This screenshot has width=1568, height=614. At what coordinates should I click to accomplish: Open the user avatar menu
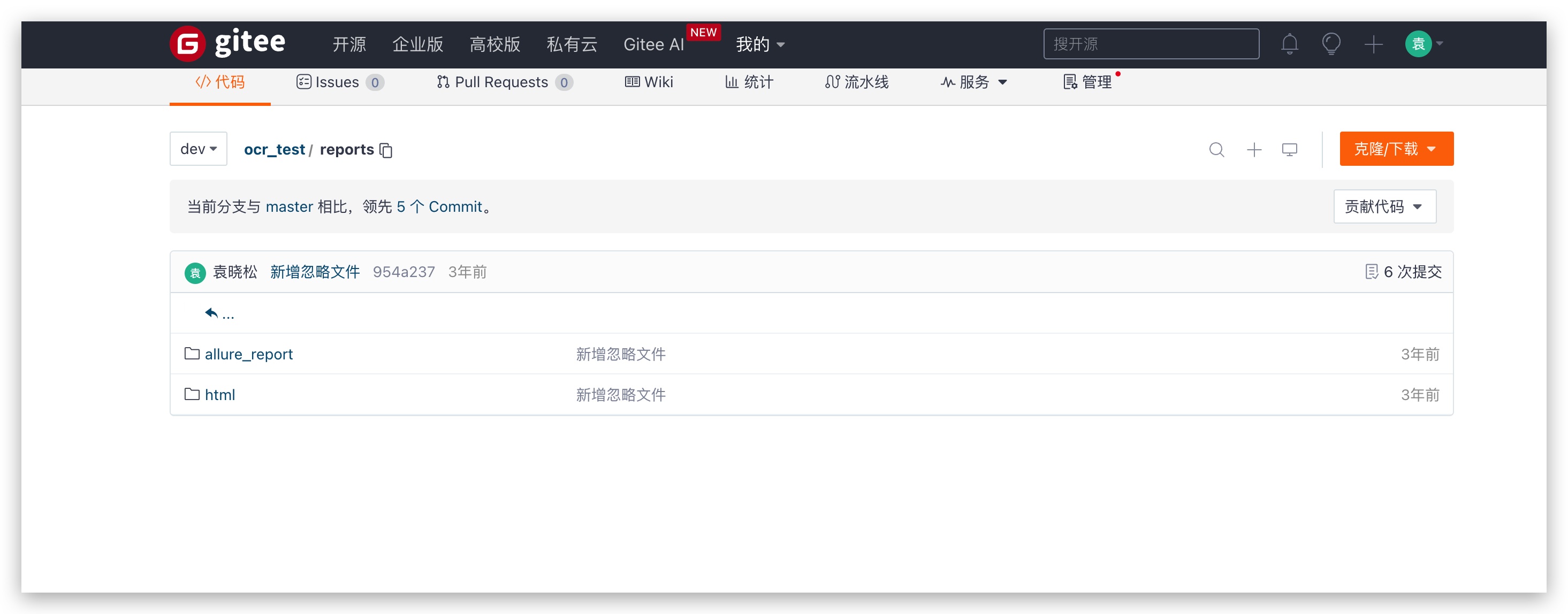pyautogui.click(x=1424, y=44)
